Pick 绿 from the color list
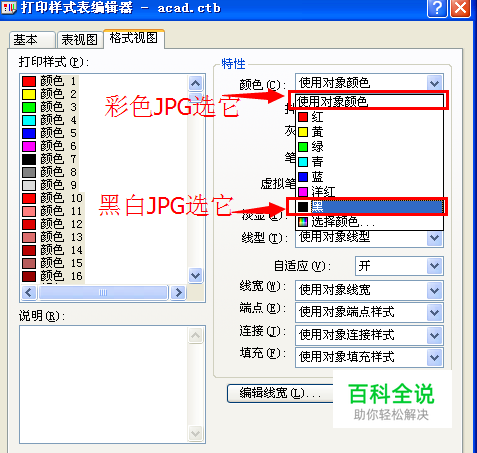Viewport: 477px width, 453px height. click(369, 147)
